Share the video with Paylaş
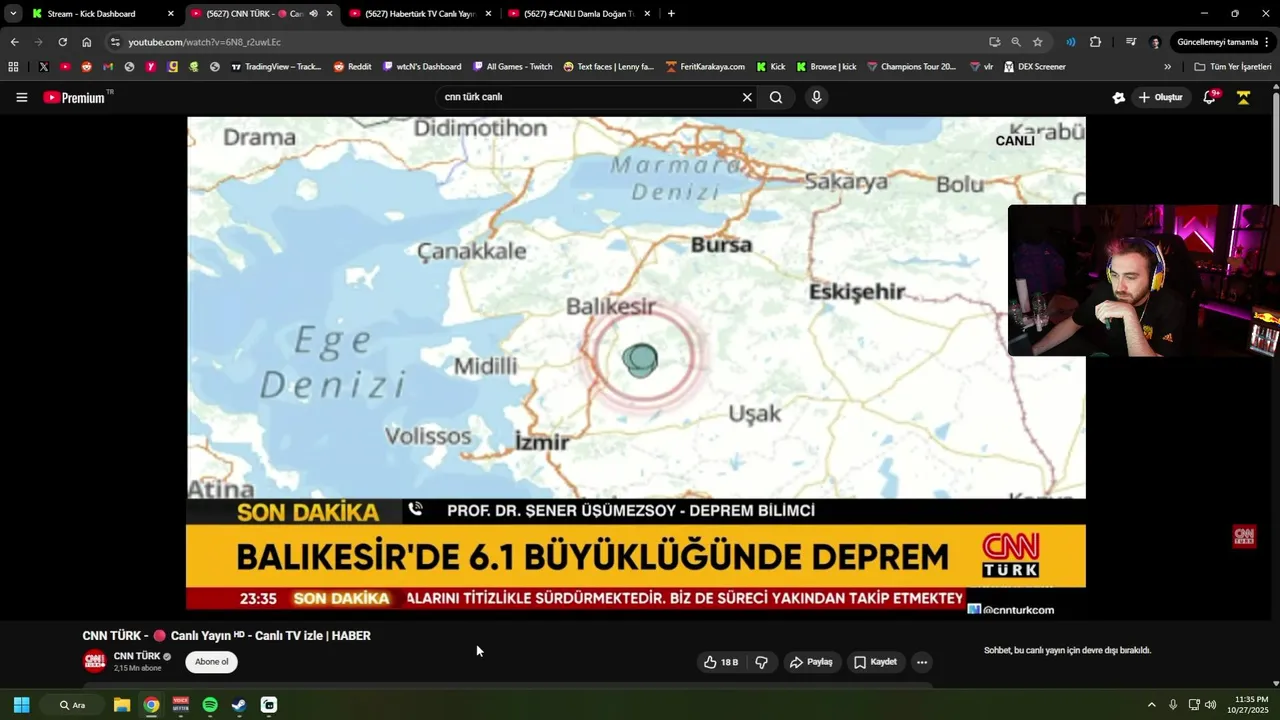 (811, 662)
